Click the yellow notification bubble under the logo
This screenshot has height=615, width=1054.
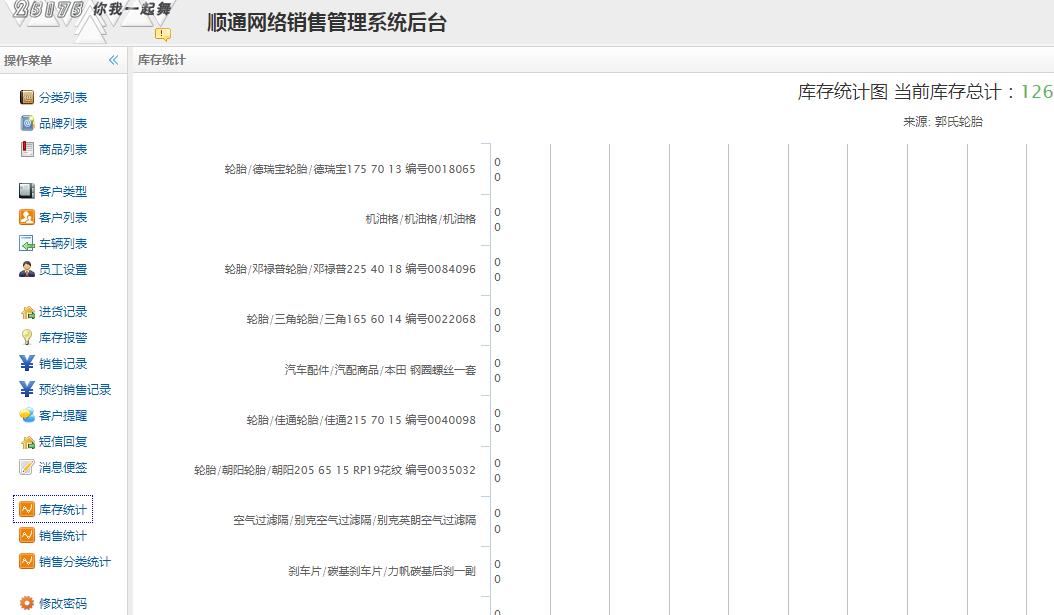pos(163,34)
